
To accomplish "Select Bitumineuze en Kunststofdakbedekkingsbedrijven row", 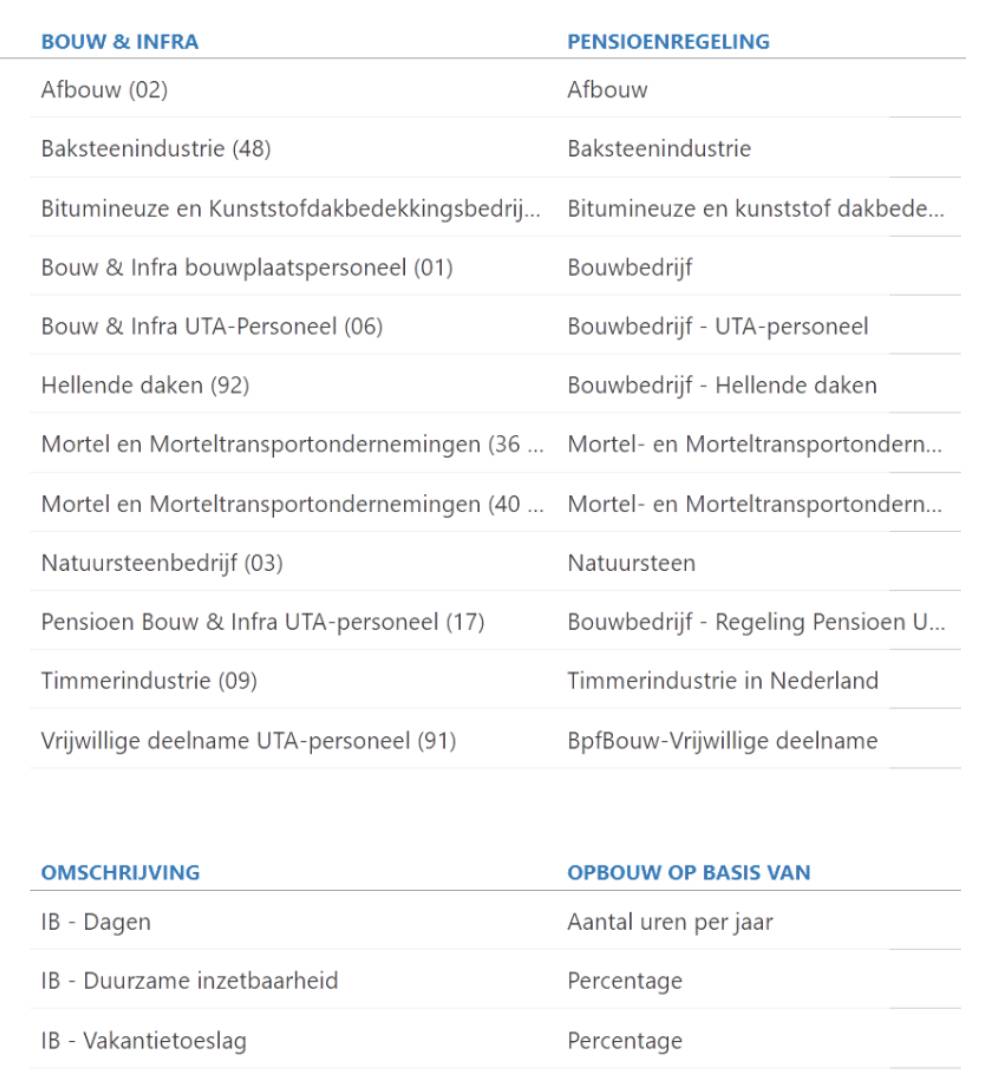I will coord(290,209).
